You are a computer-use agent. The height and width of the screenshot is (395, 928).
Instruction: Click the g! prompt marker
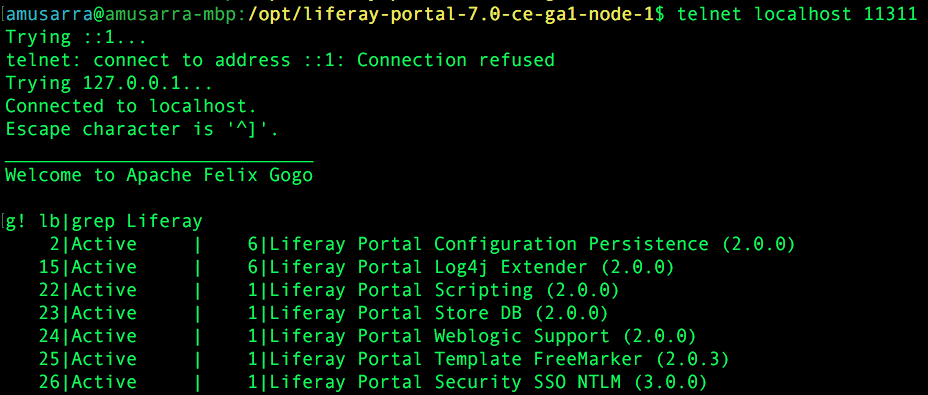(17, 222)
